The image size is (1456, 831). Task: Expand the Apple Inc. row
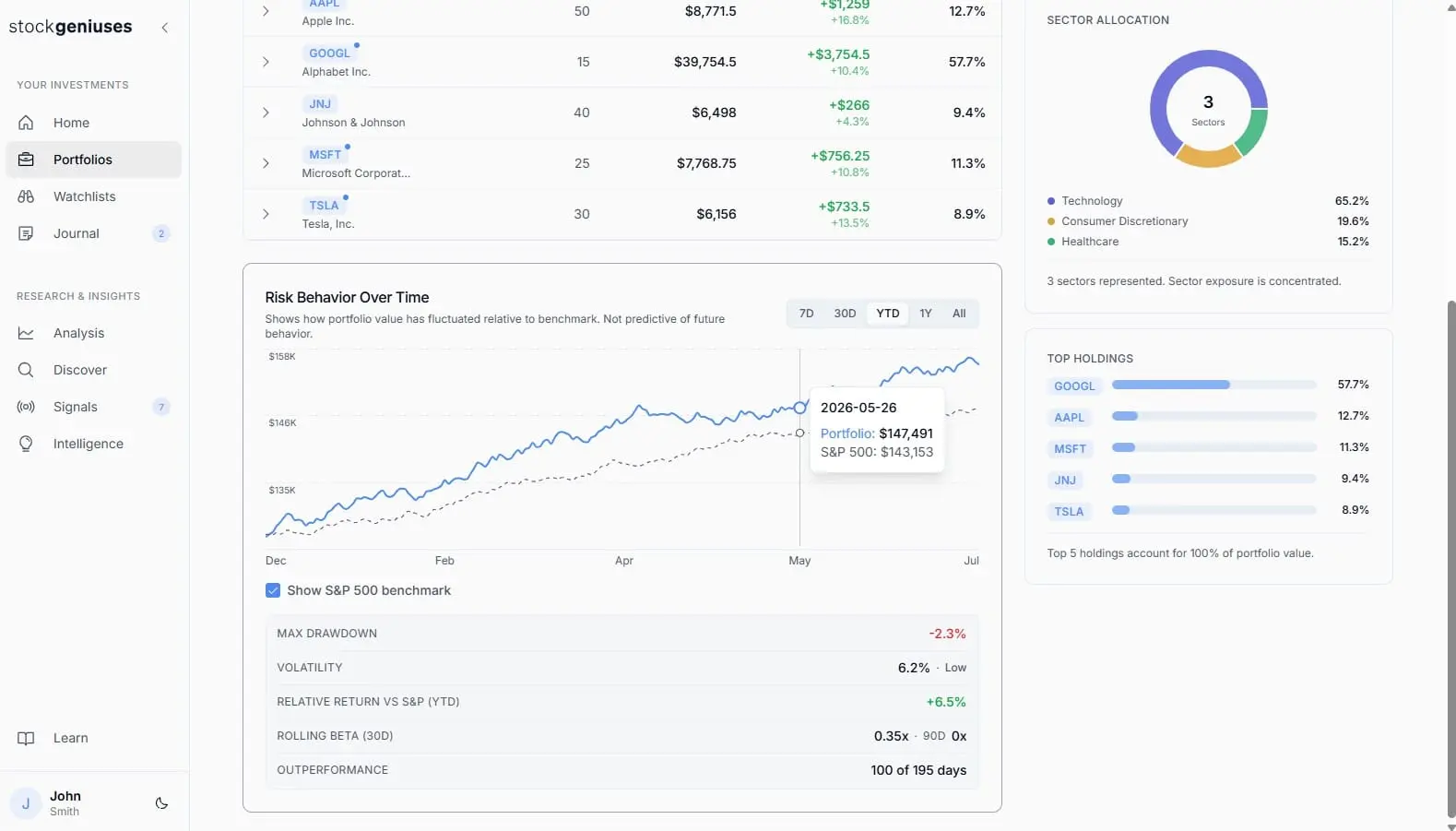pos(266,11)
